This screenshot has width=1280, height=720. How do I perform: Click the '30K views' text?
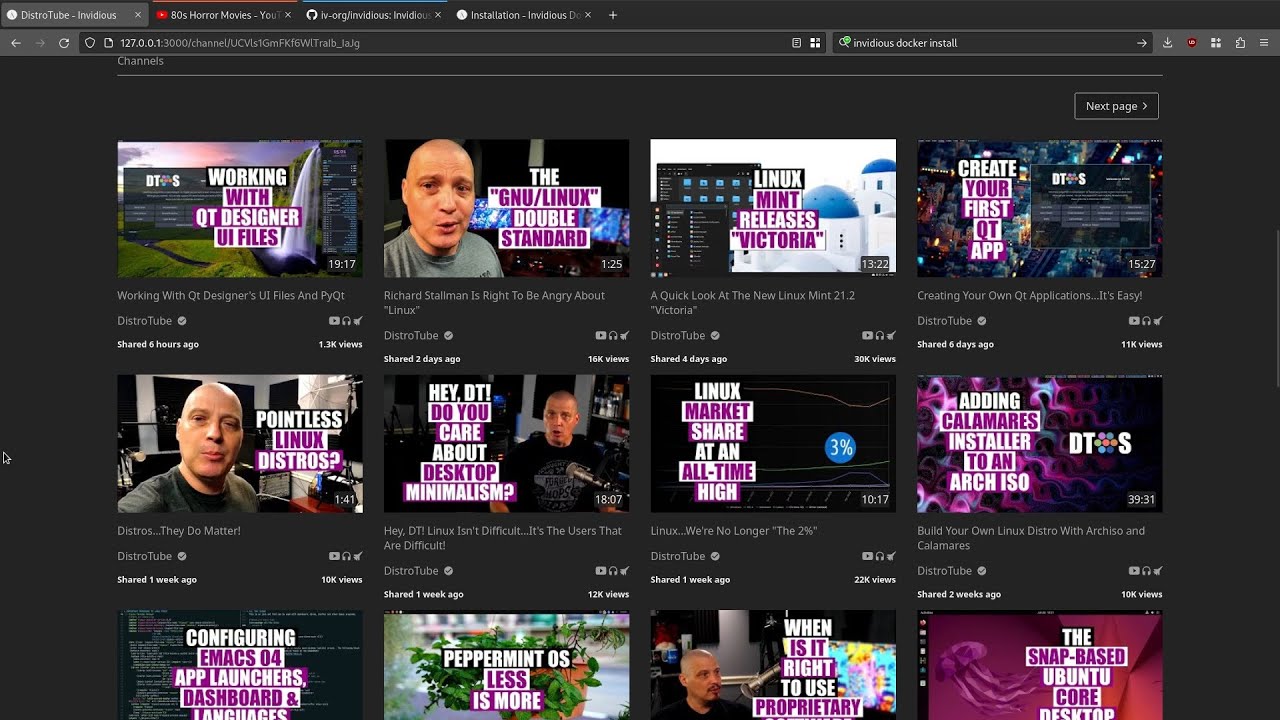pos(875,359)
